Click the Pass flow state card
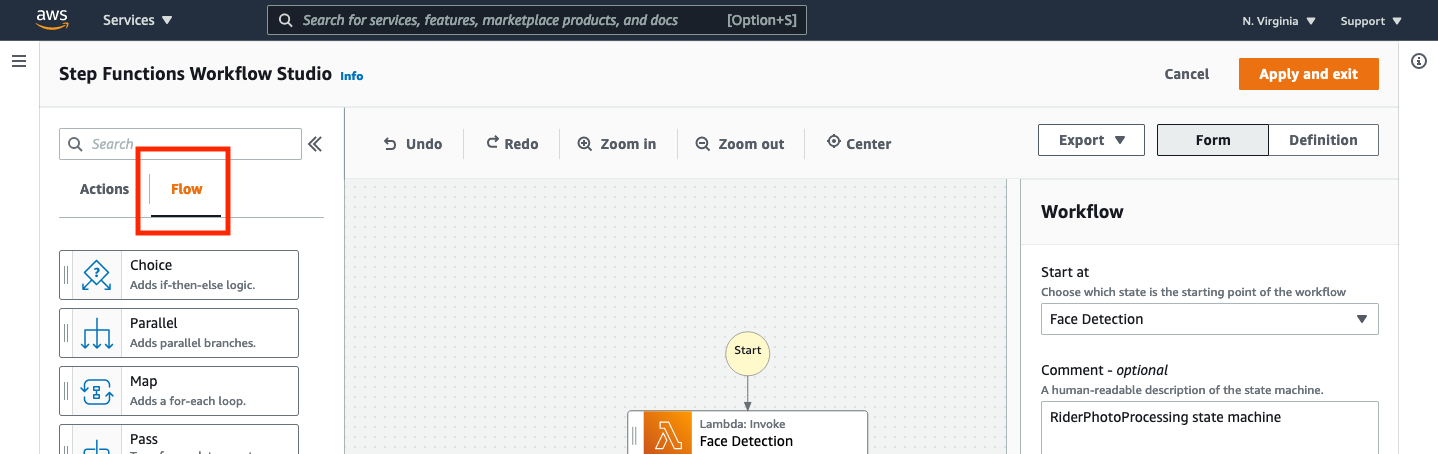1438x454 pixels. 179,439
